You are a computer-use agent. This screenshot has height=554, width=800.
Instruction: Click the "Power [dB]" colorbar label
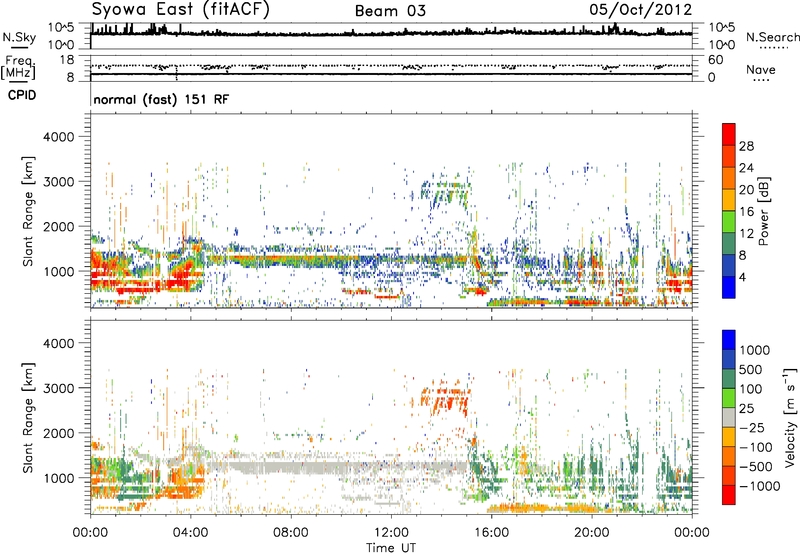tap(763, 211)
